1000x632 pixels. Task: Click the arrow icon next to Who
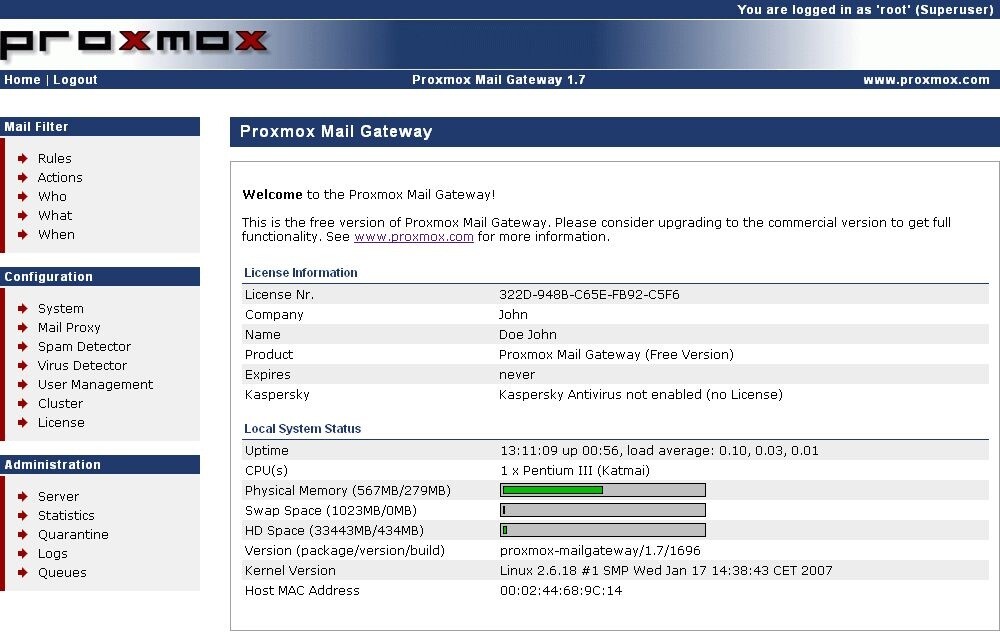pyautogui.click(x=22, y=196)
